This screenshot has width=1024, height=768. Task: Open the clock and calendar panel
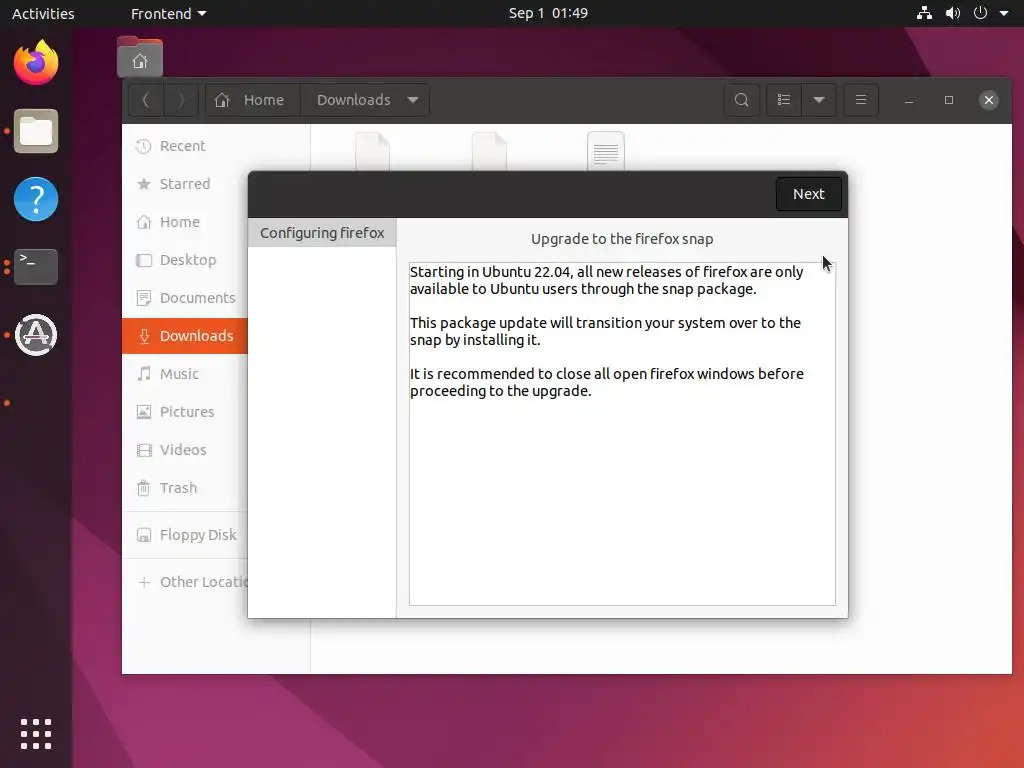(548, 13)
